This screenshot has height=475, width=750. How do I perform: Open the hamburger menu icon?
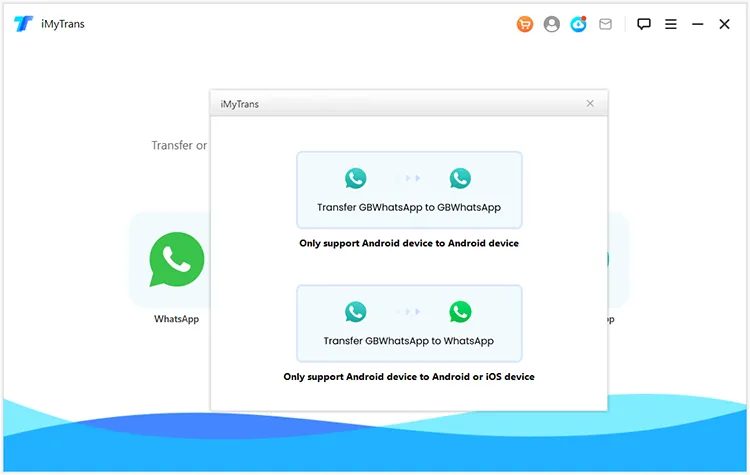(671, 24)
